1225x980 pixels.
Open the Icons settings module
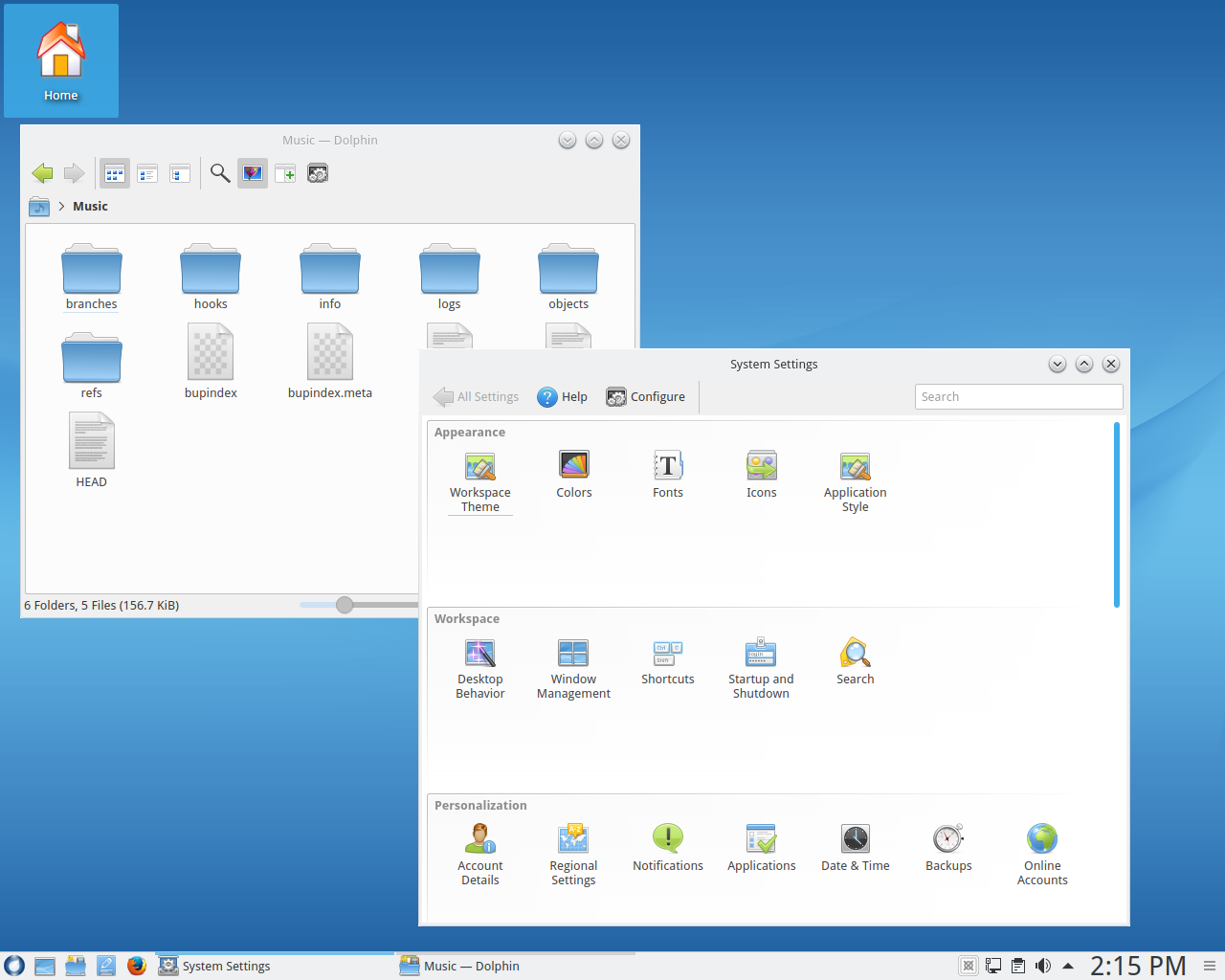pos(762,475)
